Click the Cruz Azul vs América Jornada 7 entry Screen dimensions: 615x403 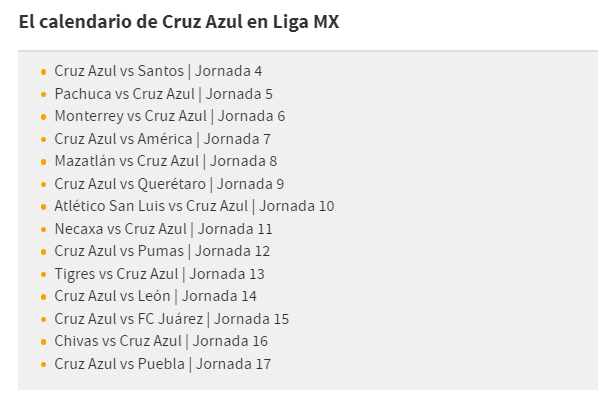tap(162, 139)
